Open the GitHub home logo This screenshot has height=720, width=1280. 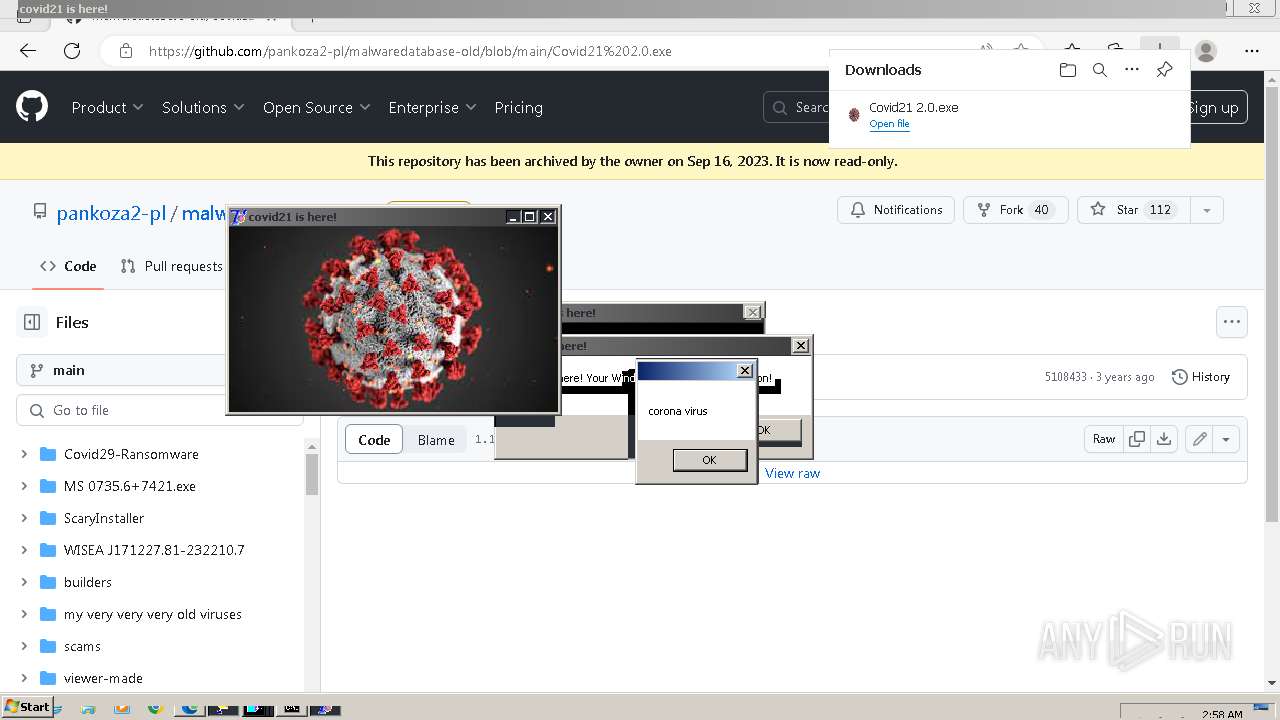tap(32, 106)
